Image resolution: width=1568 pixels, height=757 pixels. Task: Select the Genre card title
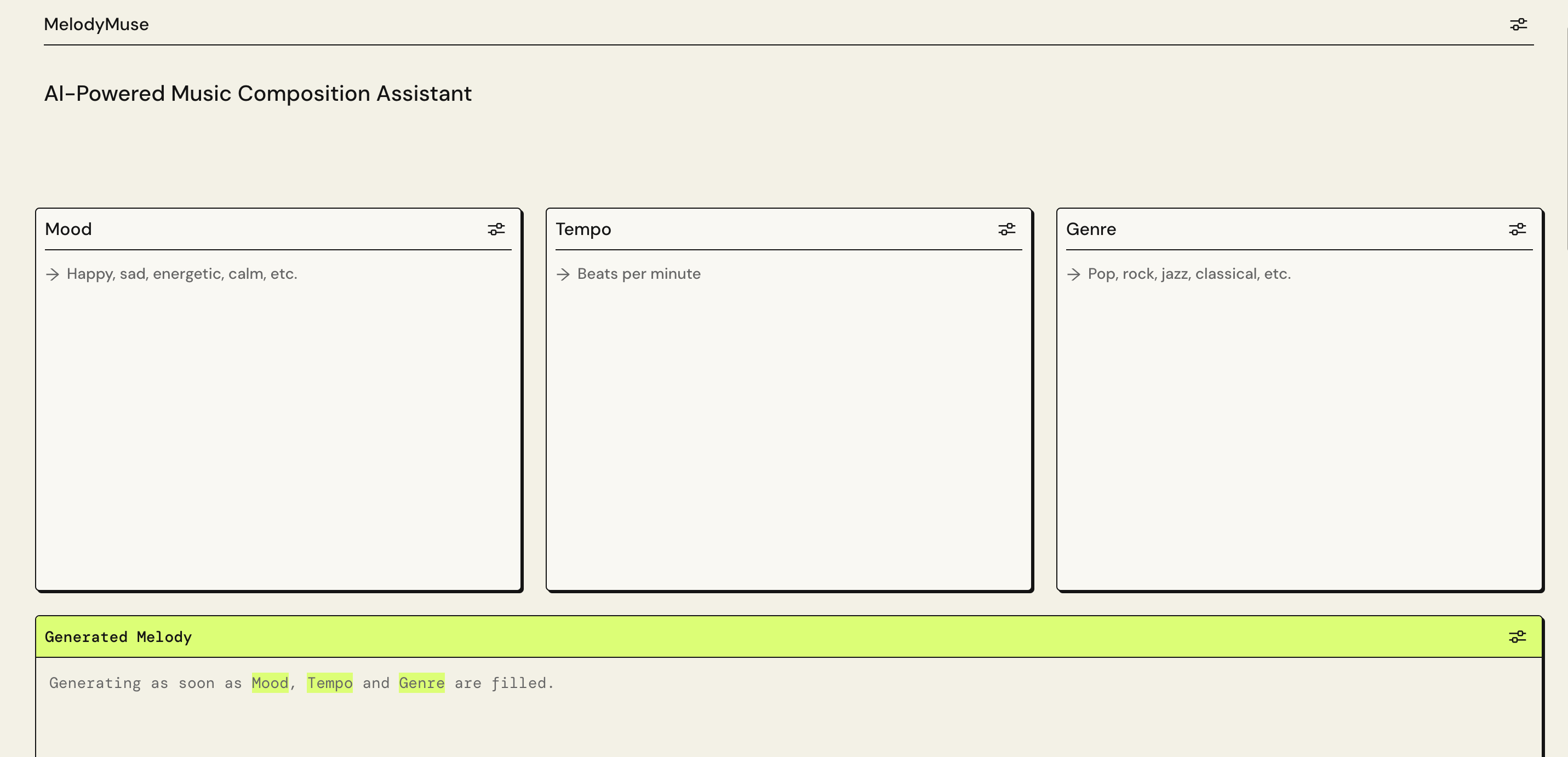tap(1091, 230)
